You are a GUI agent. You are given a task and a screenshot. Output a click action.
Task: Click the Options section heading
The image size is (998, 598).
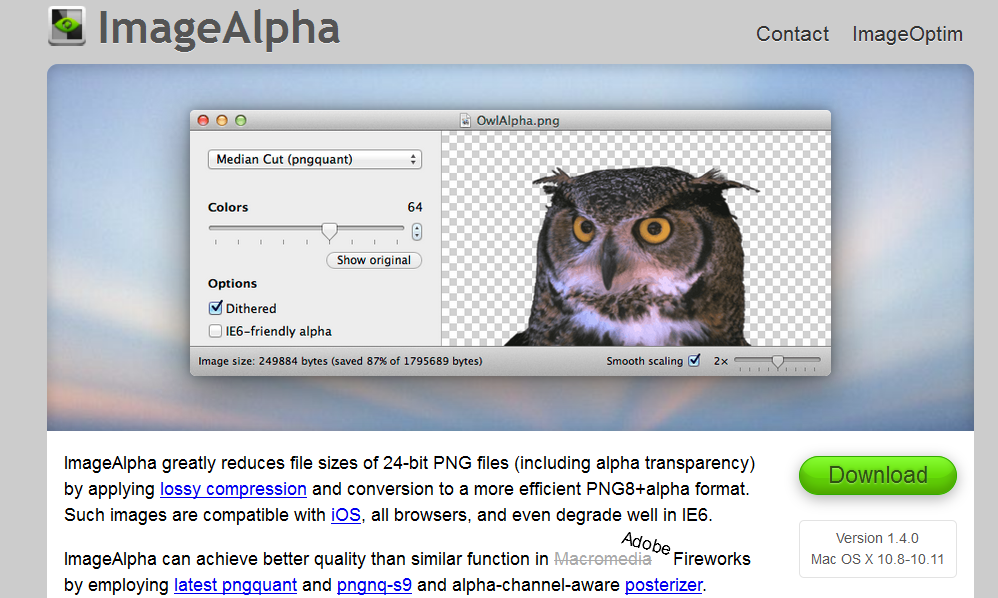(x=232, y=283)
